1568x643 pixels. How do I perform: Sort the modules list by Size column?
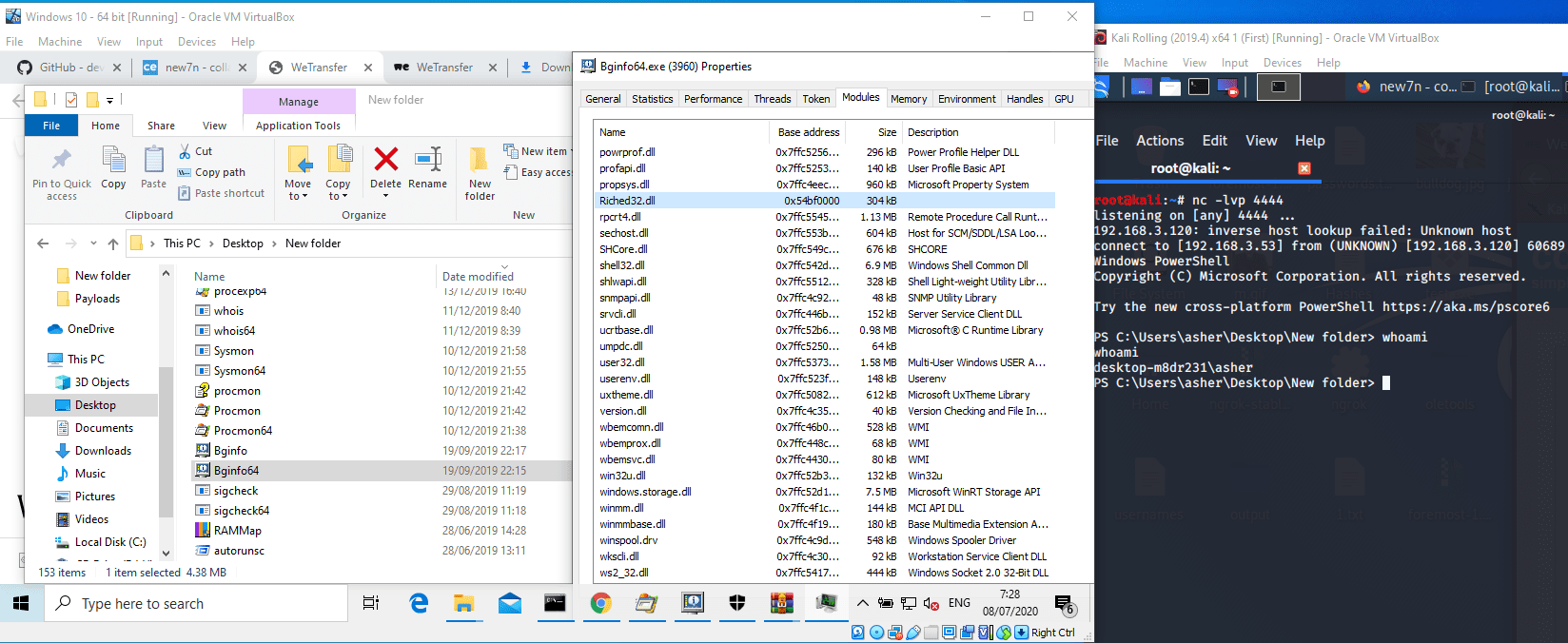click(x=875, y=132)
